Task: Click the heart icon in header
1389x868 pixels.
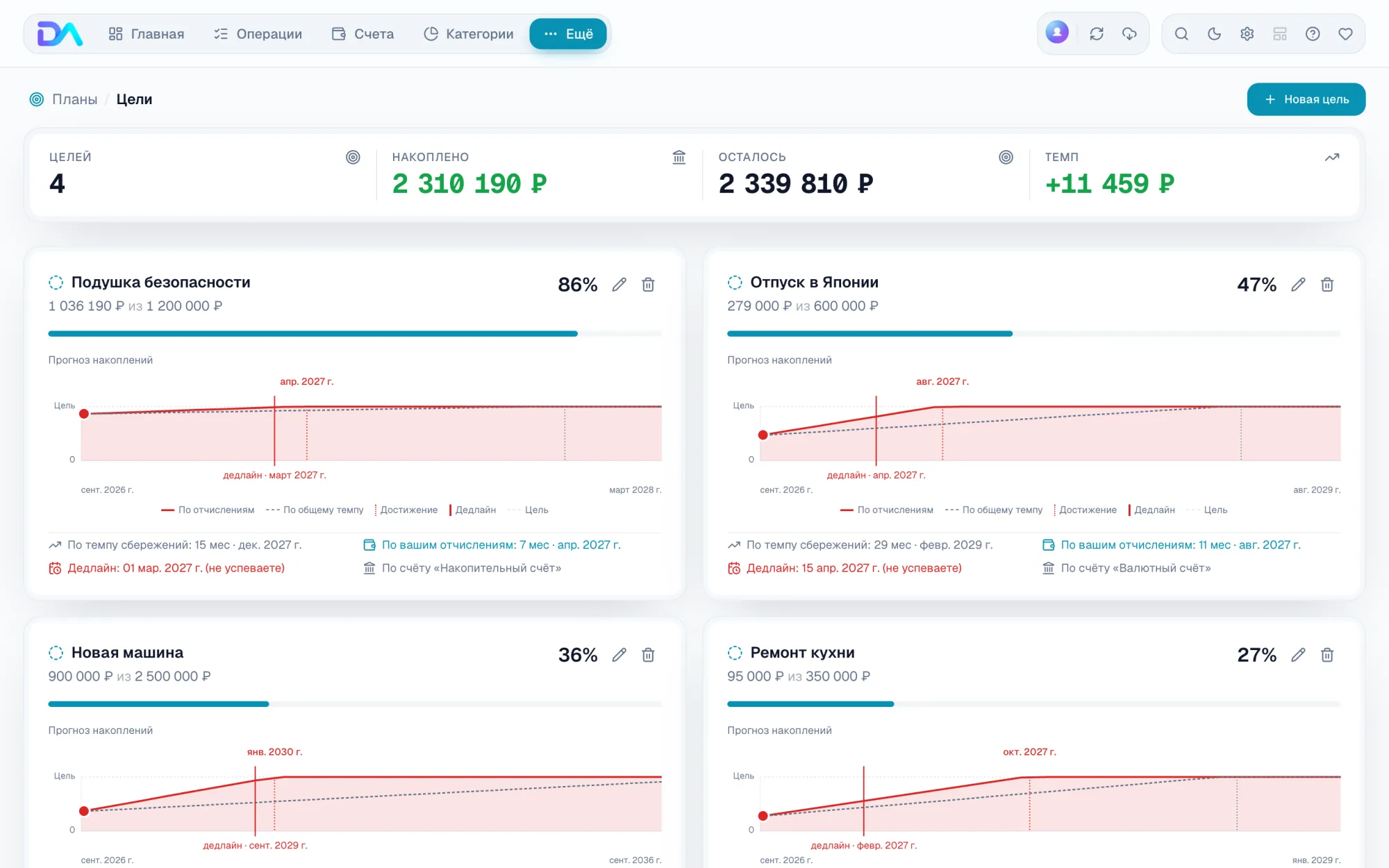Action: pyautogui.click(x=1345, y=34)
